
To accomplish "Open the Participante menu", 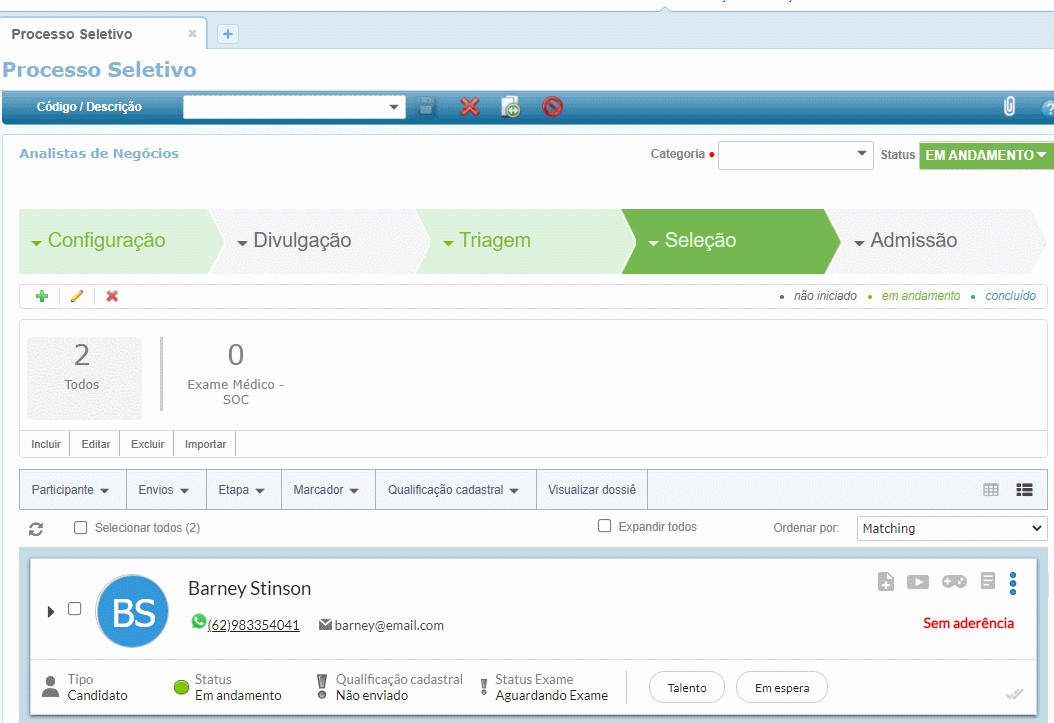I will click(70, 490).
